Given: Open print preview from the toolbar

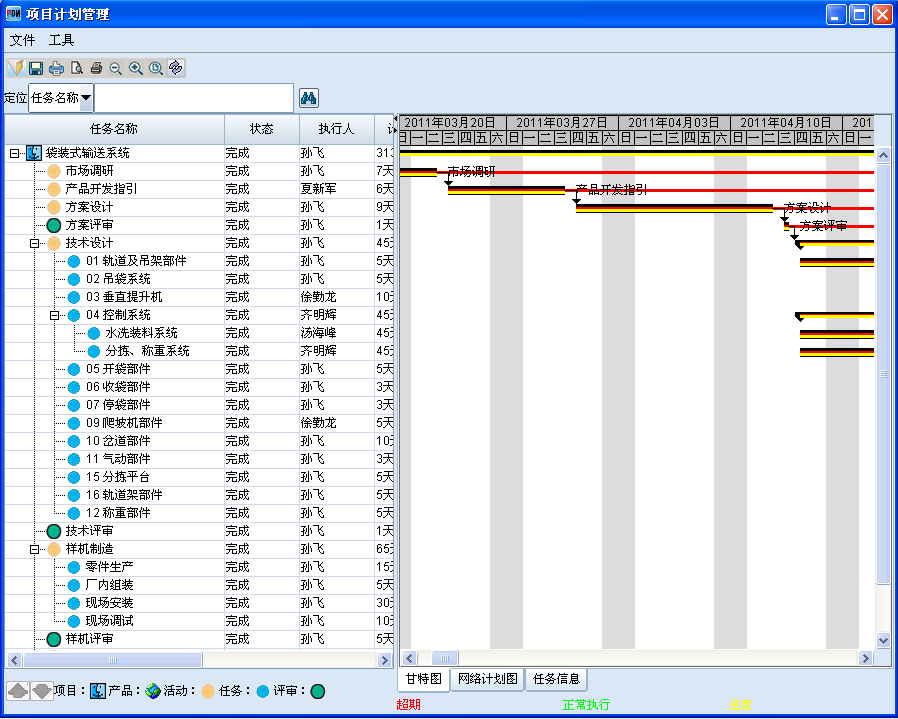Looking at the screenshot, I should click(x=76, y=68).
